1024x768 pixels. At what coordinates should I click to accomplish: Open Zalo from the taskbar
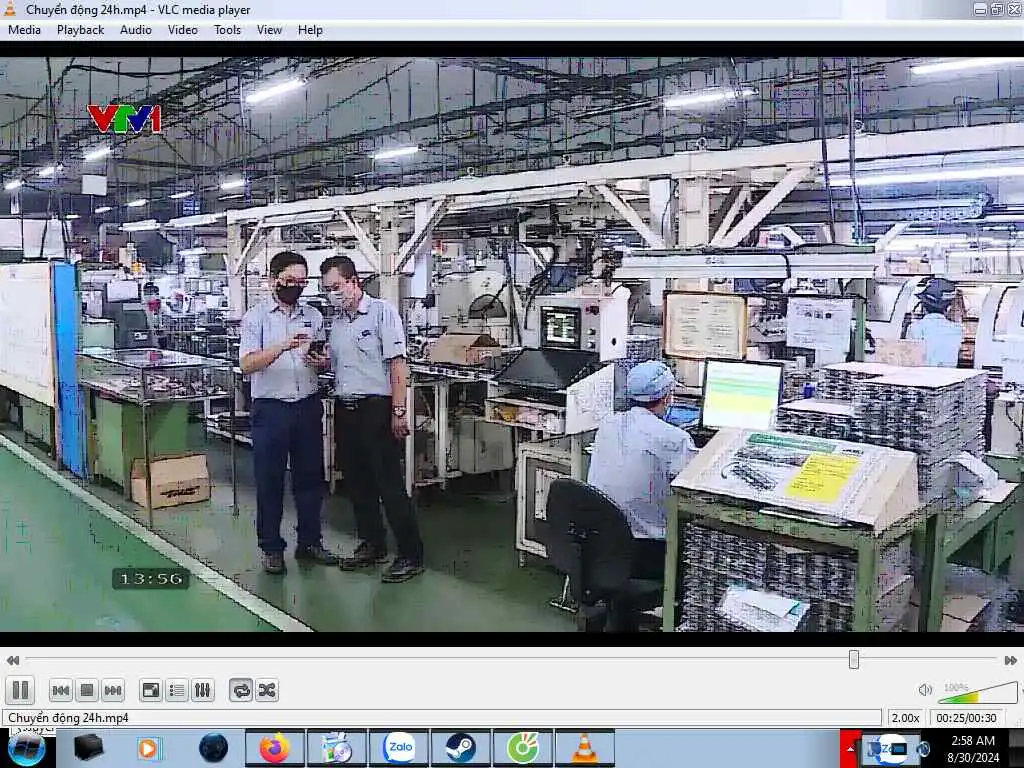[399, 748]
